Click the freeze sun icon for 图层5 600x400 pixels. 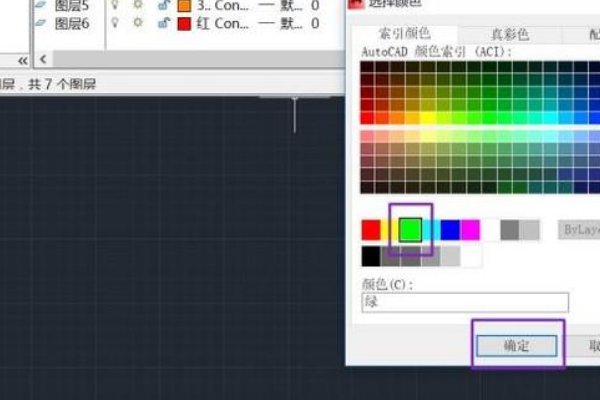coord(137,5)
